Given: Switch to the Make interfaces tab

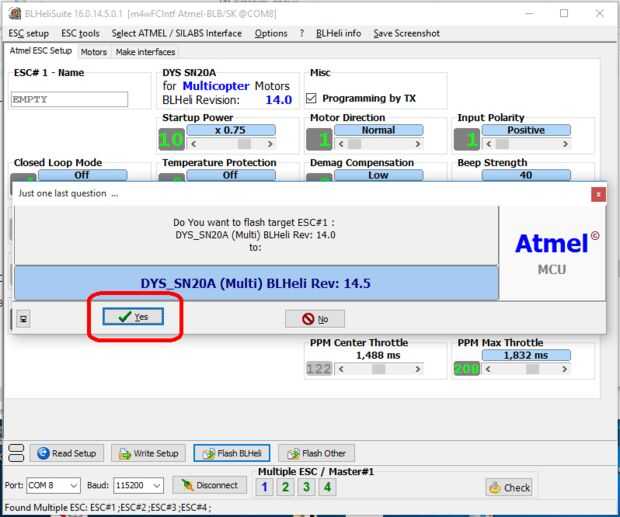Looking at the screenshot, I should click(145, 52).
